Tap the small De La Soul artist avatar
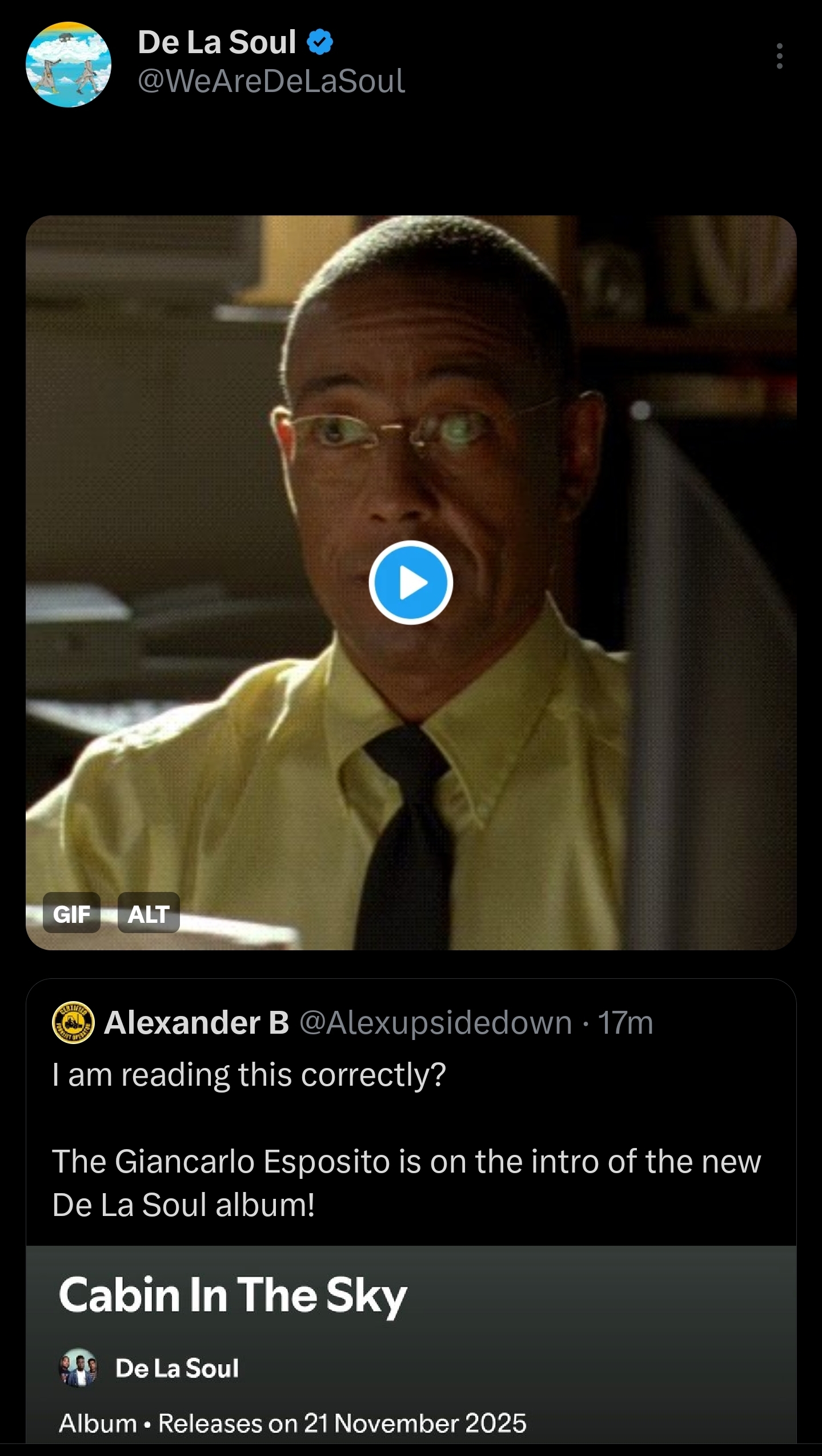822x1456 pixels. pos(78,1367)
